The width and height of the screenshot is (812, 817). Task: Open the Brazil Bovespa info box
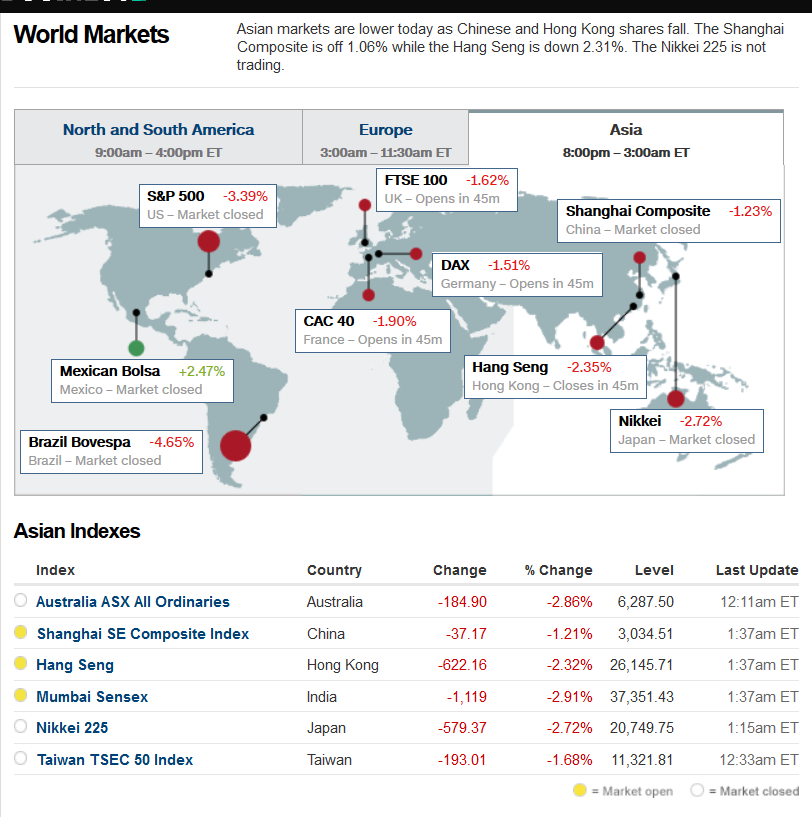coord(111,452)
